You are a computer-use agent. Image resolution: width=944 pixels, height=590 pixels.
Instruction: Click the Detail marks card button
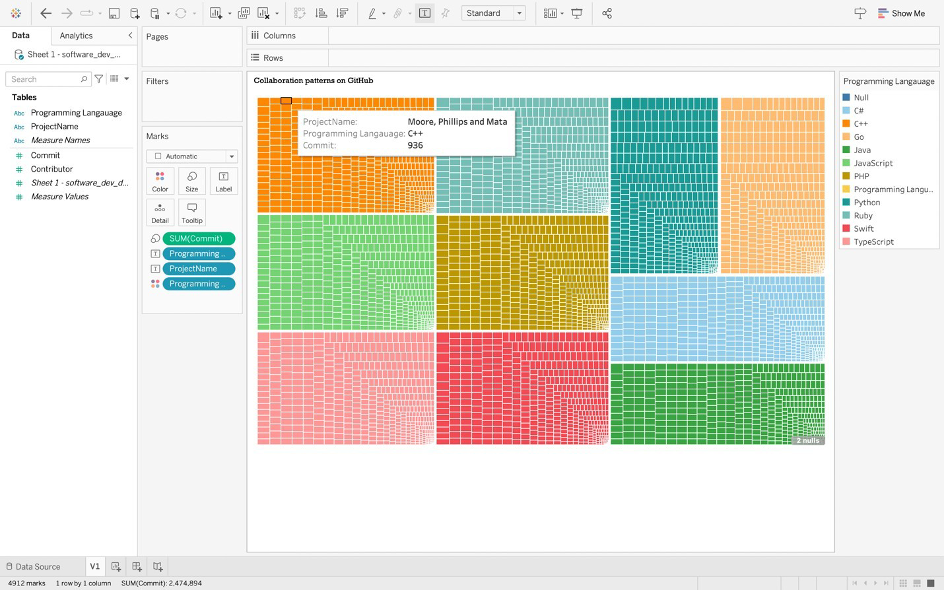pyautogui.click(x=160, y=213)
